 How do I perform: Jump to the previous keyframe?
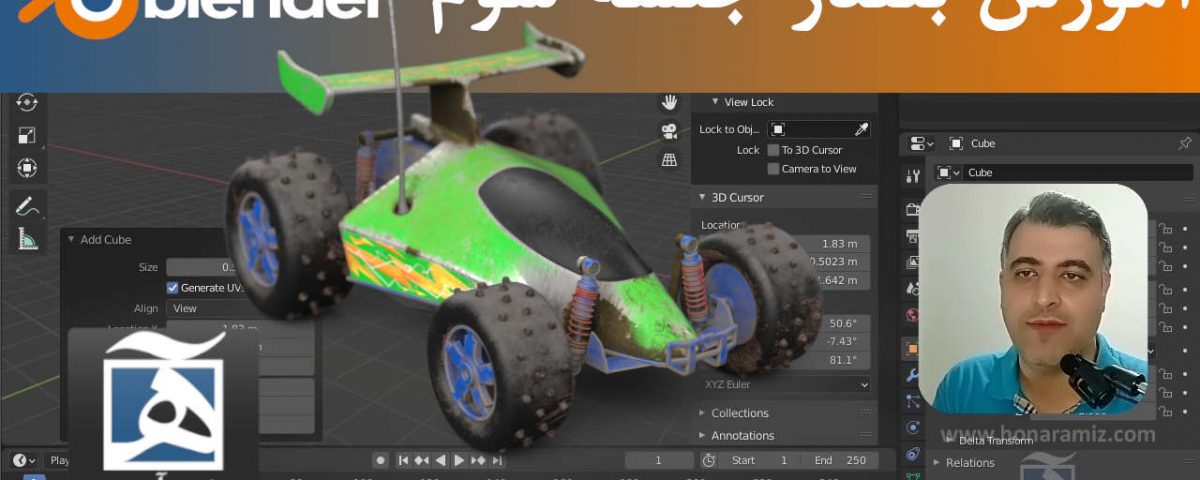pyautogui.click(x=422, y=460)
